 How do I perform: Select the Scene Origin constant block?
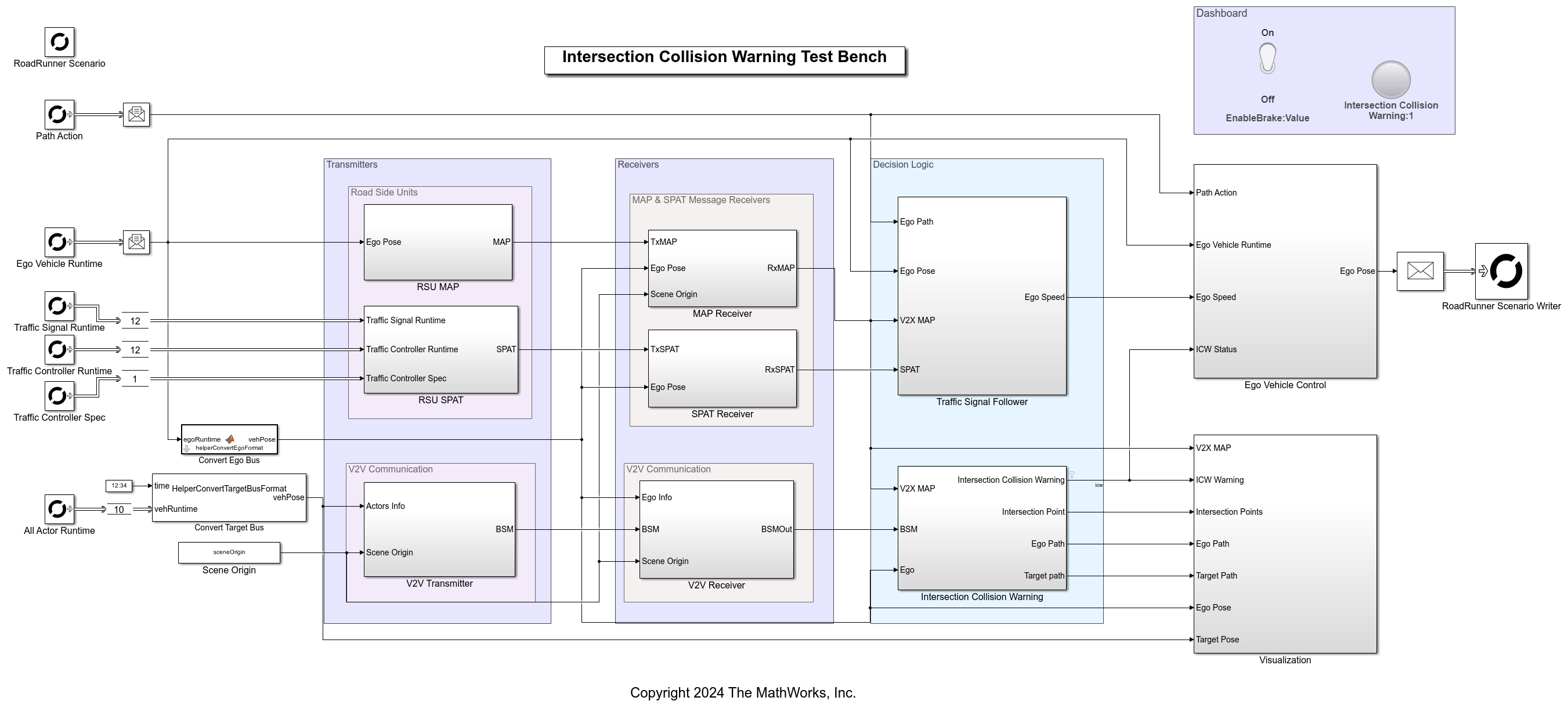click(228, 552)
